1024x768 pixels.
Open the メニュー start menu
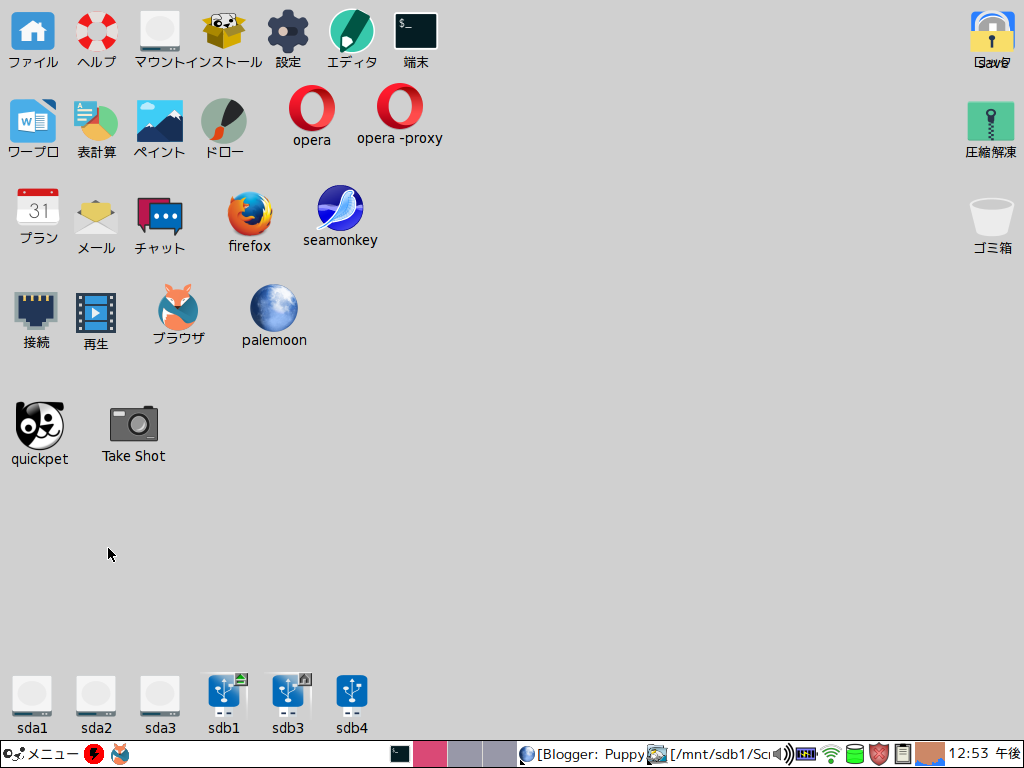[x=40, y=754]
